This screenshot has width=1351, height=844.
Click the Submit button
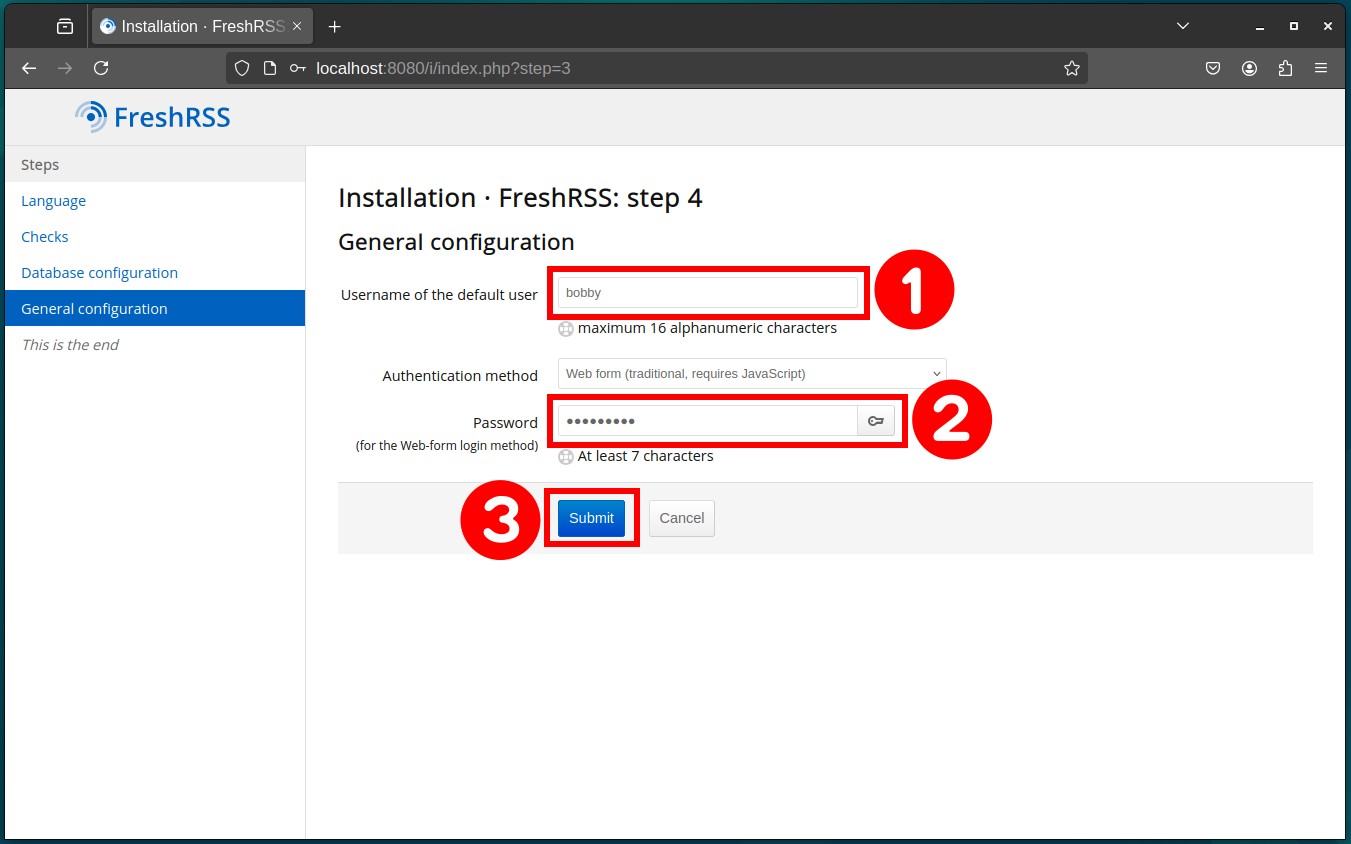[x=591, y=518]
